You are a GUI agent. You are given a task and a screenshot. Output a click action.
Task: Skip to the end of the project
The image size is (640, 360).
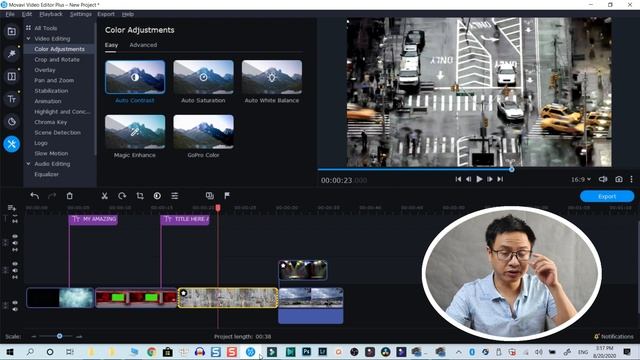click(x=500, y=179)
